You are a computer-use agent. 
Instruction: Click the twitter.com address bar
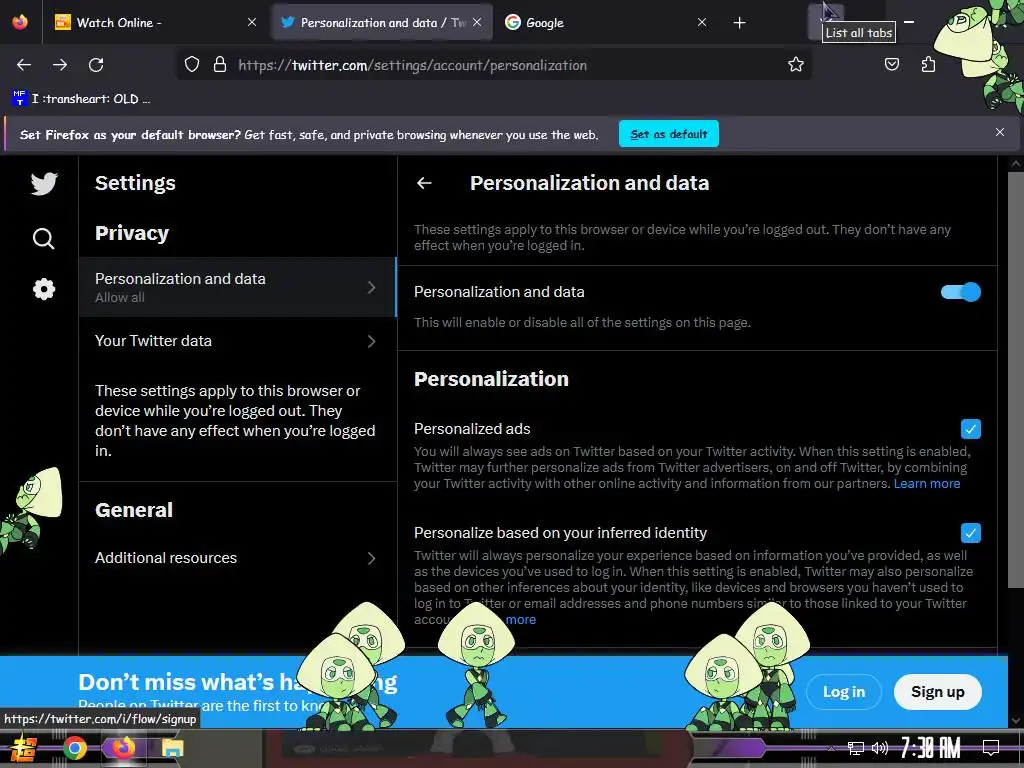[496, 65]
